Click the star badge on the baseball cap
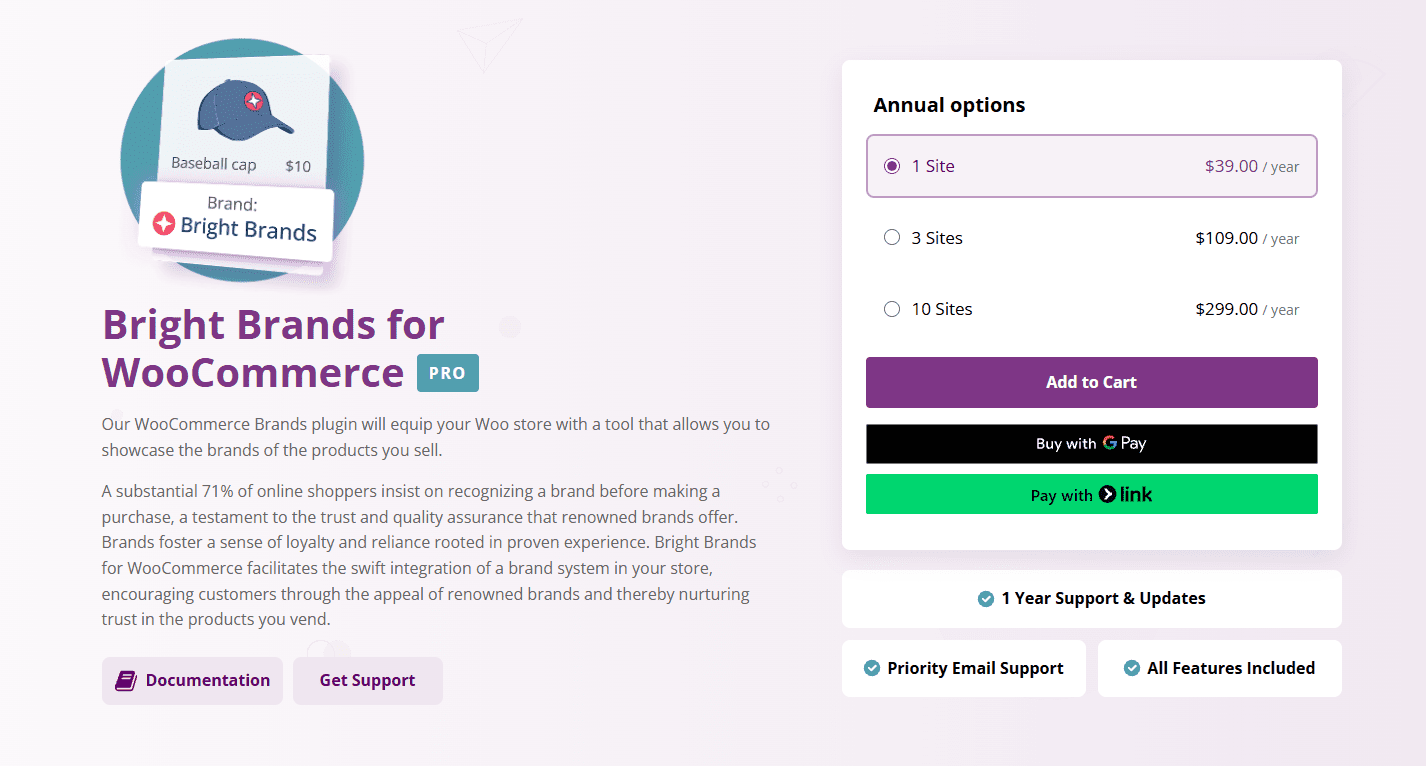1426x766 pixels. (252, 100)
